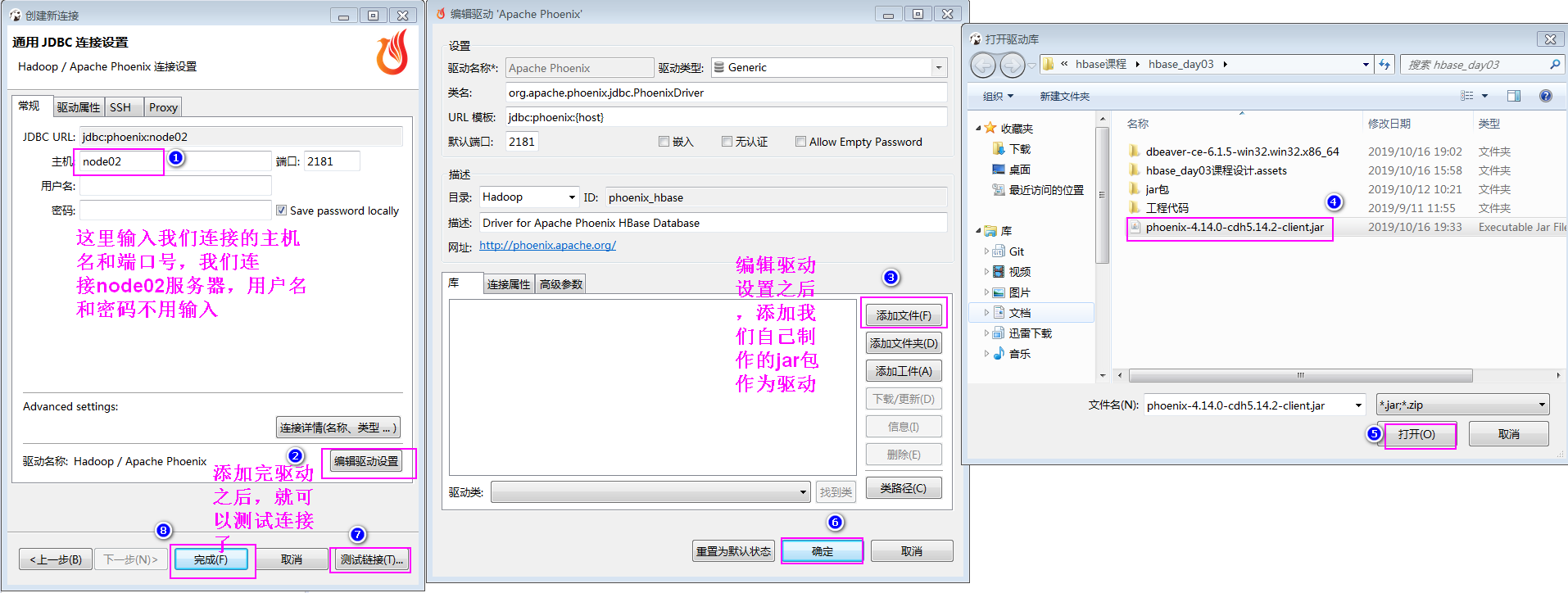Select the 桌面 desktop icon
1568x593 pixels.
[998, 169]
